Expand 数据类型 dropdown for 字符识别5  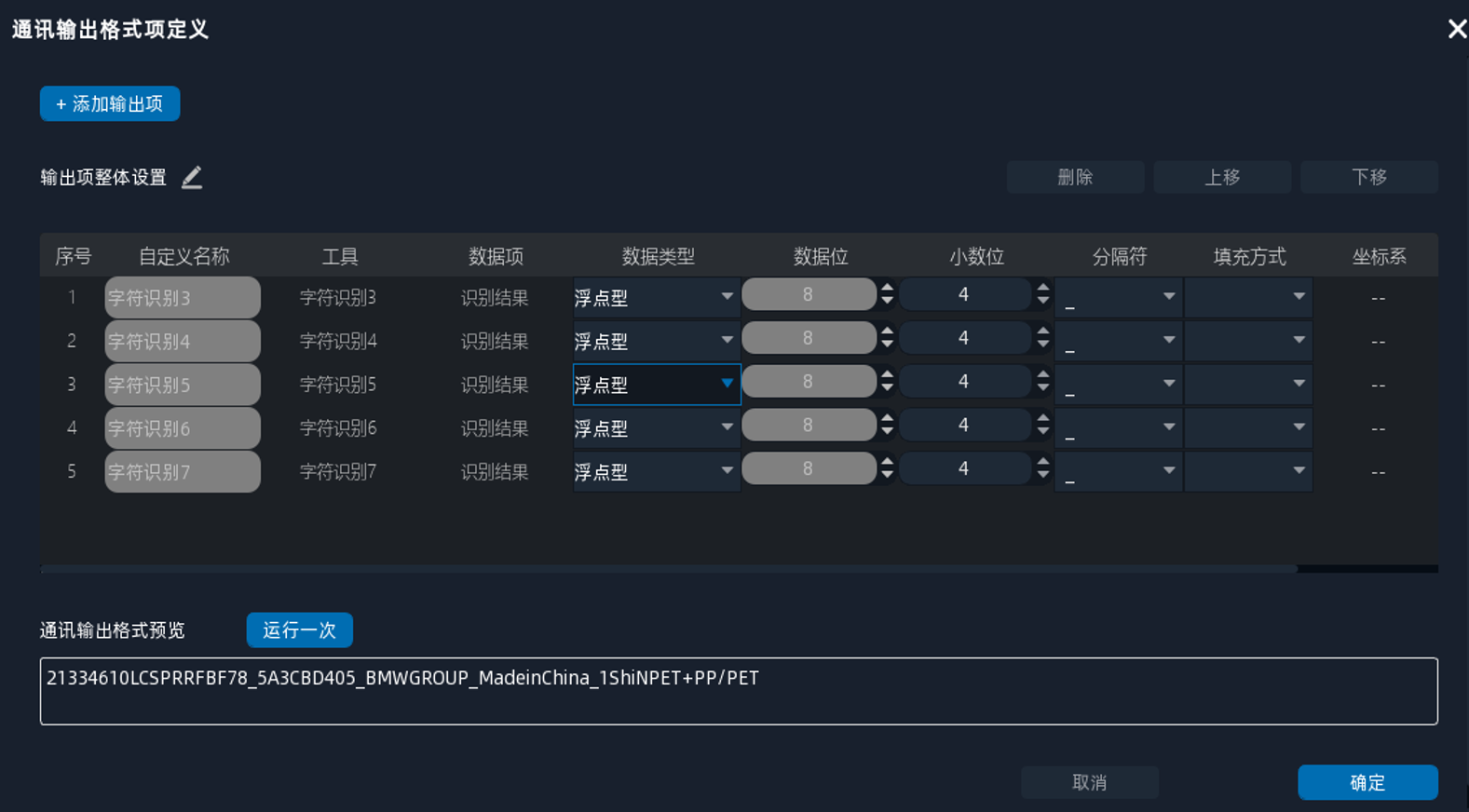pos(727,384)
